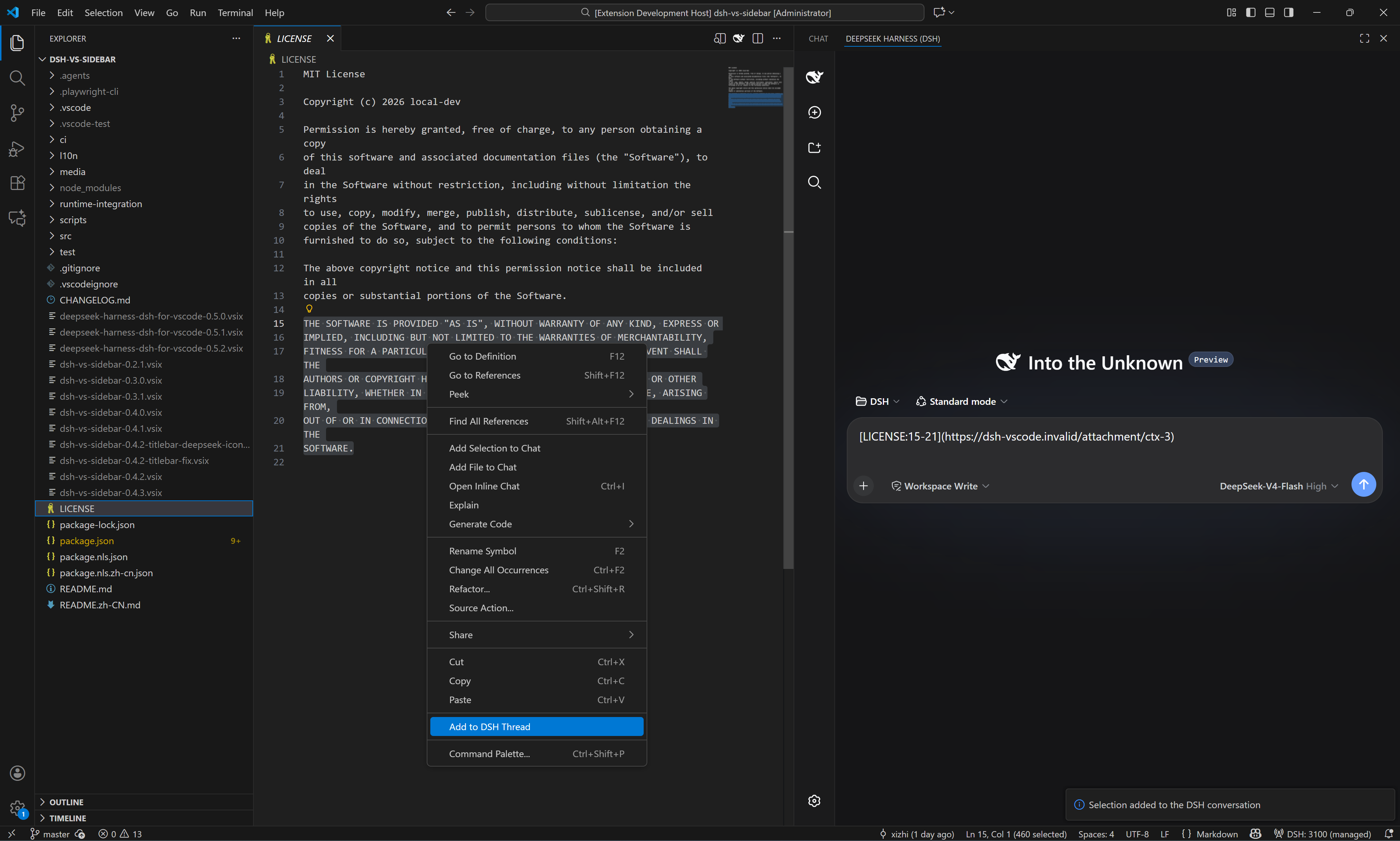Open editor More Actions ellipsis
This screenshot has width=1400, height=841.
point(777,39)
